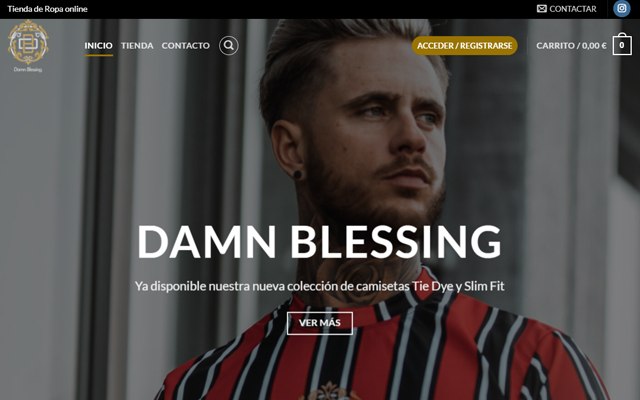Open the Instagram profile icon

pos(622,9)
